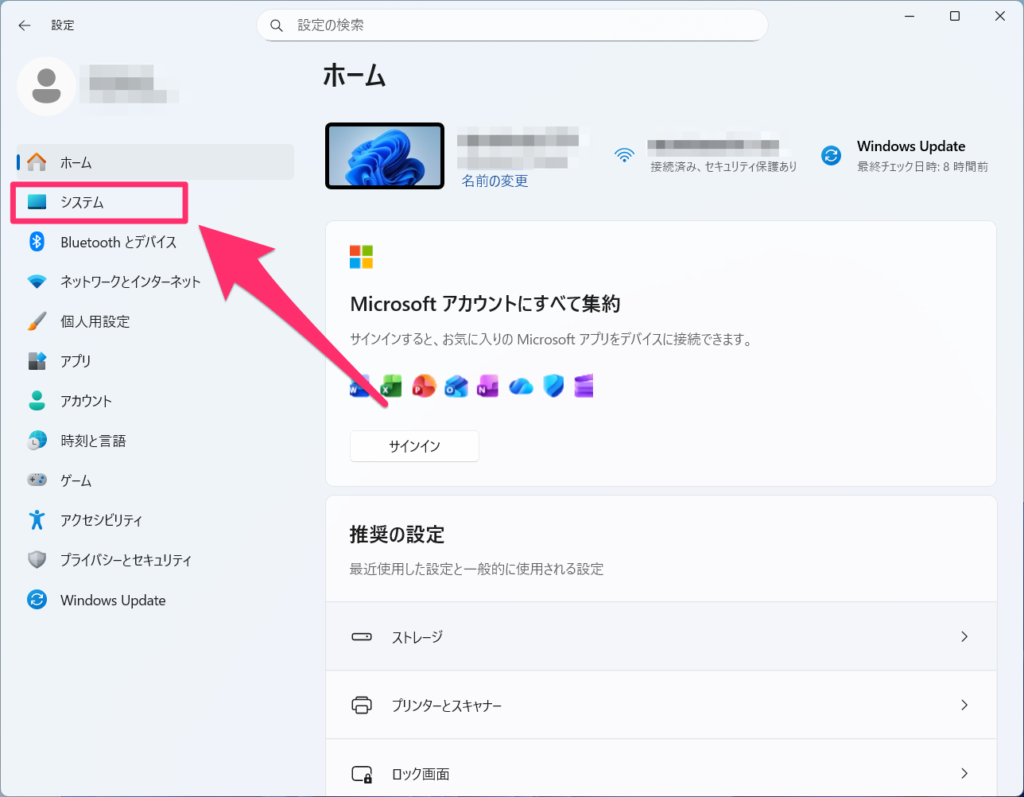Select システム in the sidebar
The image size is (1024, 797).
pos(82,202)
